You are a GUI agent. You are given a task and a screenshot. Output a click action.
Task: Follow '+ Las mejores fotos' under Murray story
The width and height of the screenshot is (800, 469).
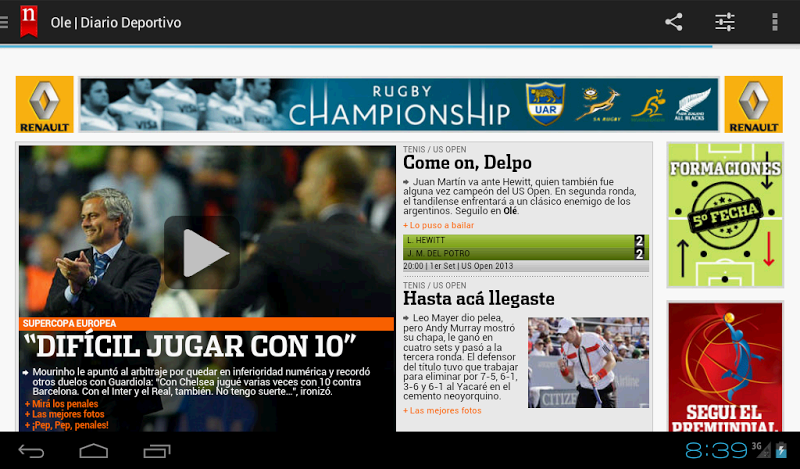click(442, 410)
